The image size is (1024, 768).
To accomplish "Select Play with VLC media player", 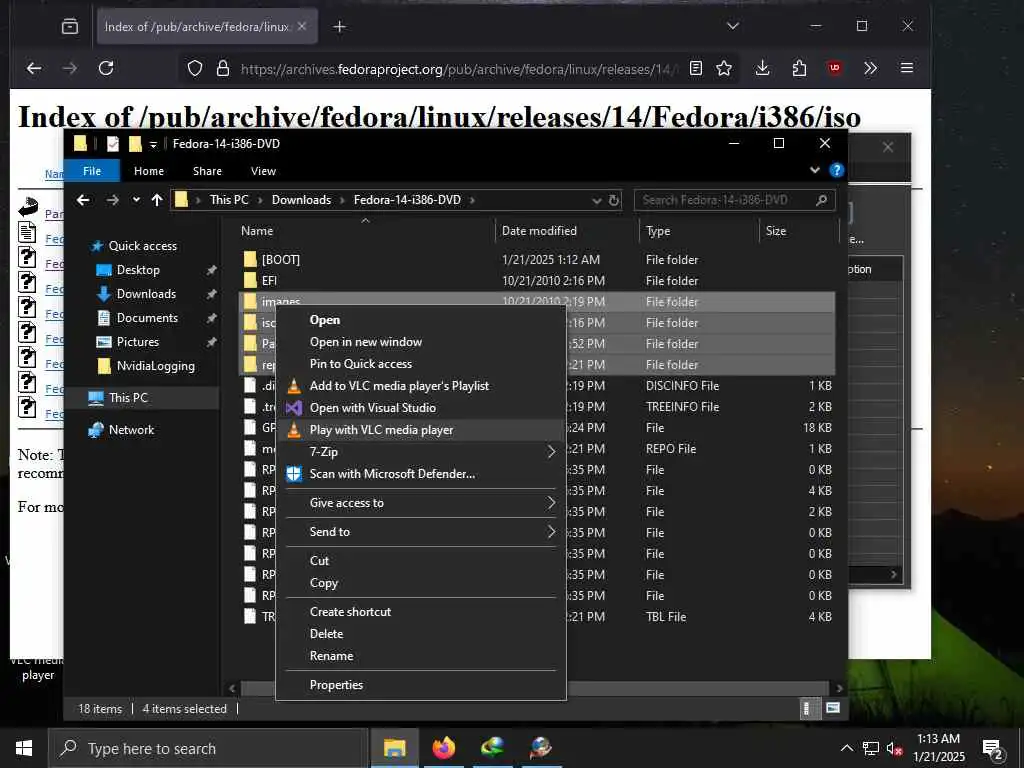I will pos(381,430).
